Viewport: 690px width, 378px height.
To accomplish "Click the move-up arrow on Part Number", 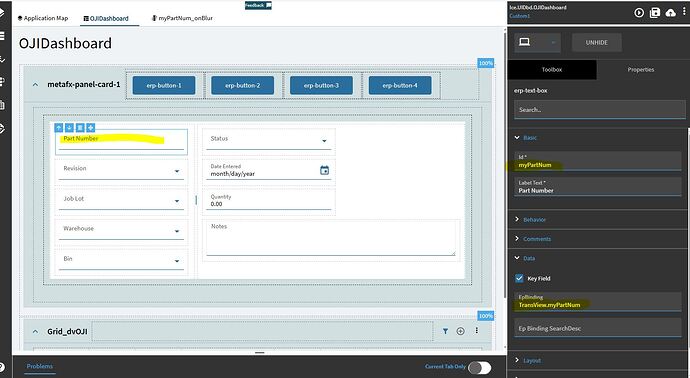I will pos(59,128).
